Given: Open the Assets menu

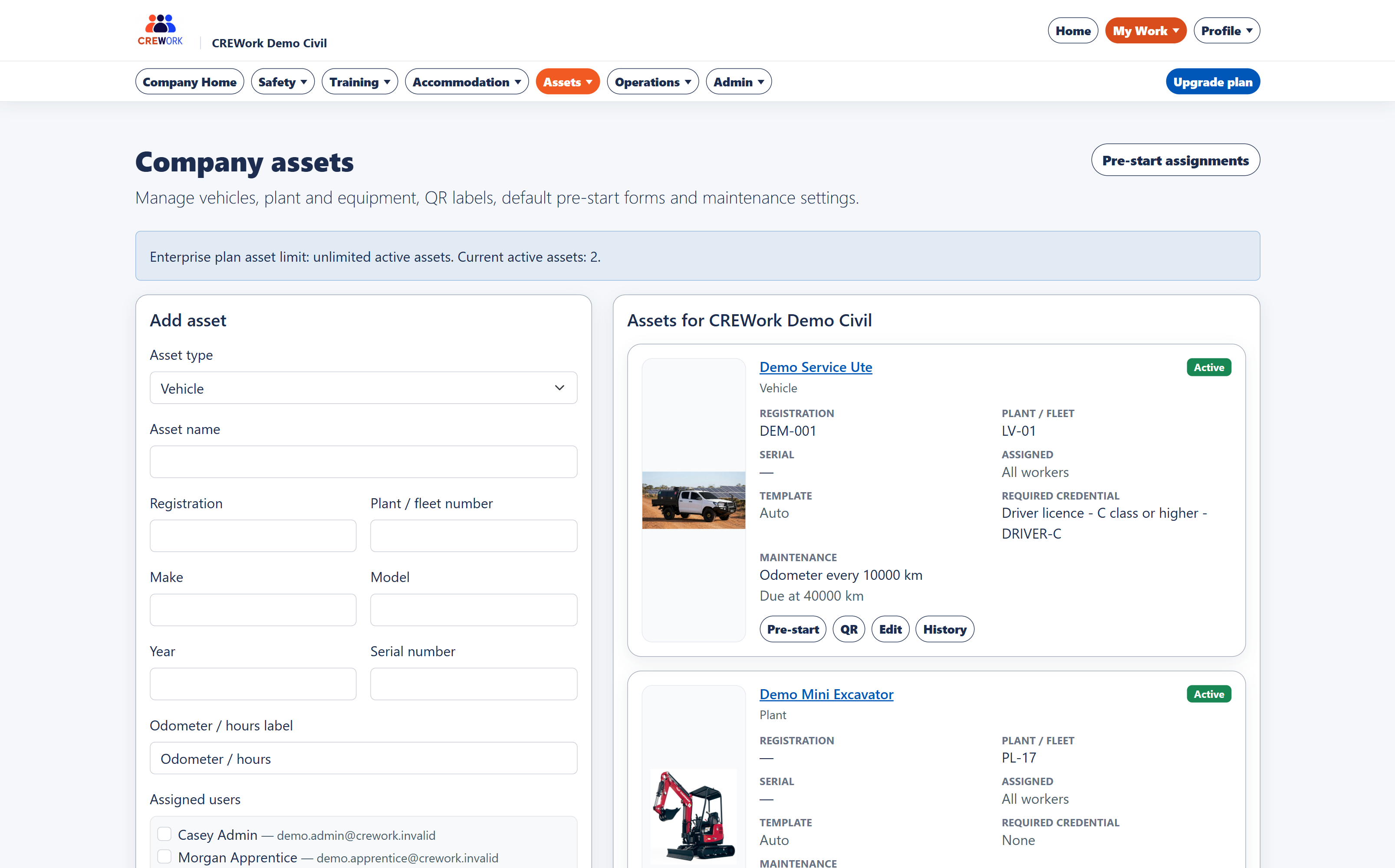Looking at the screenshot, I should pos(567,82).
